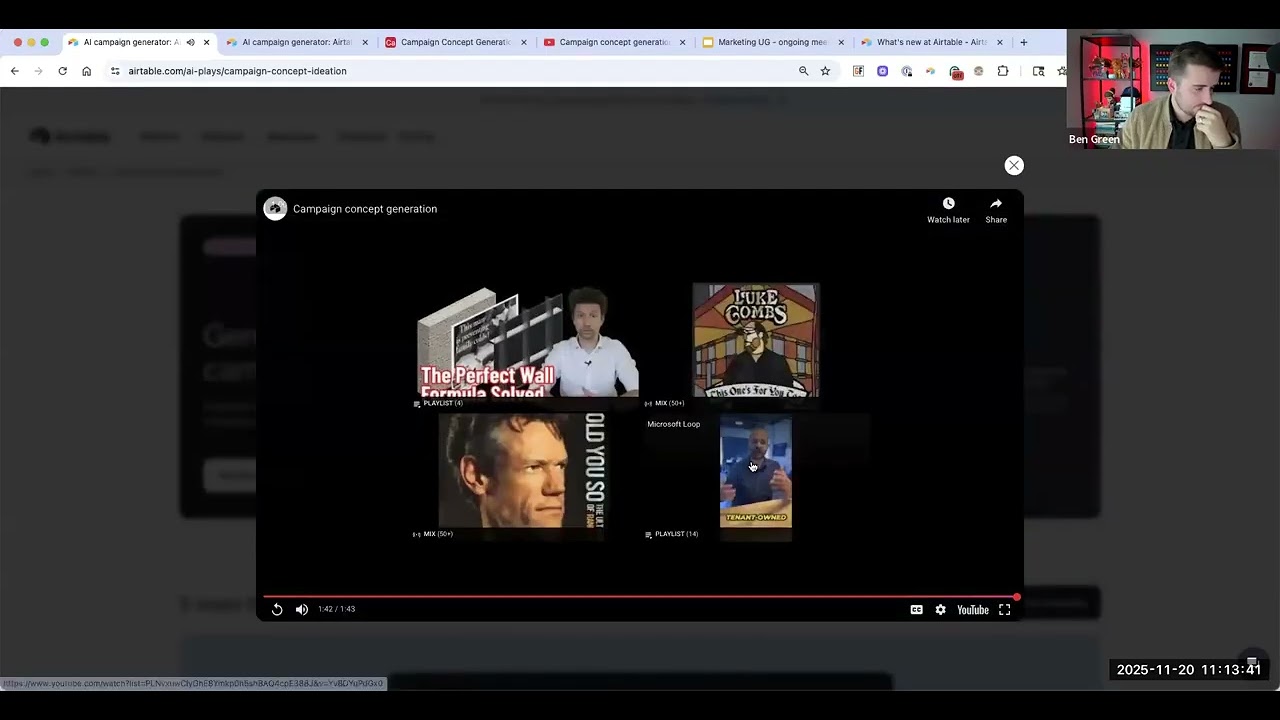Open 'The Perfect Wall' suggested video thumbnail
The image size is (1280, 720).
pyautogui.click(x=528, y=342)
